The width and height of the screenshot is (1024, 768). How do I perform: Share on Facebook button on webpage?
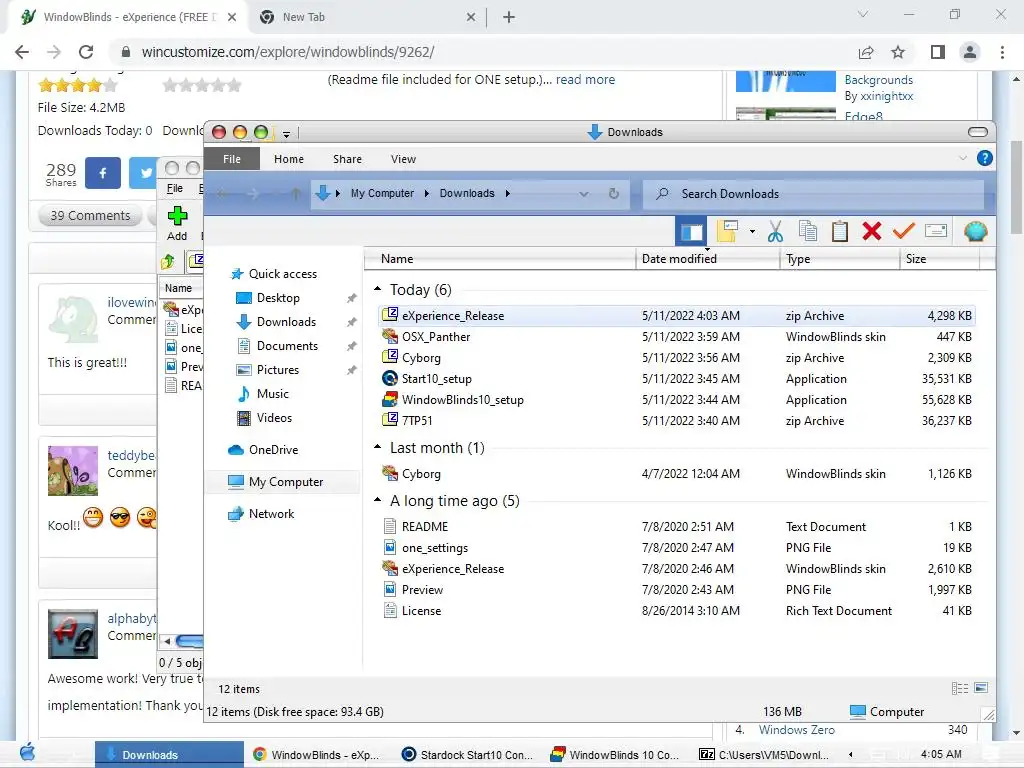[103, 172]
